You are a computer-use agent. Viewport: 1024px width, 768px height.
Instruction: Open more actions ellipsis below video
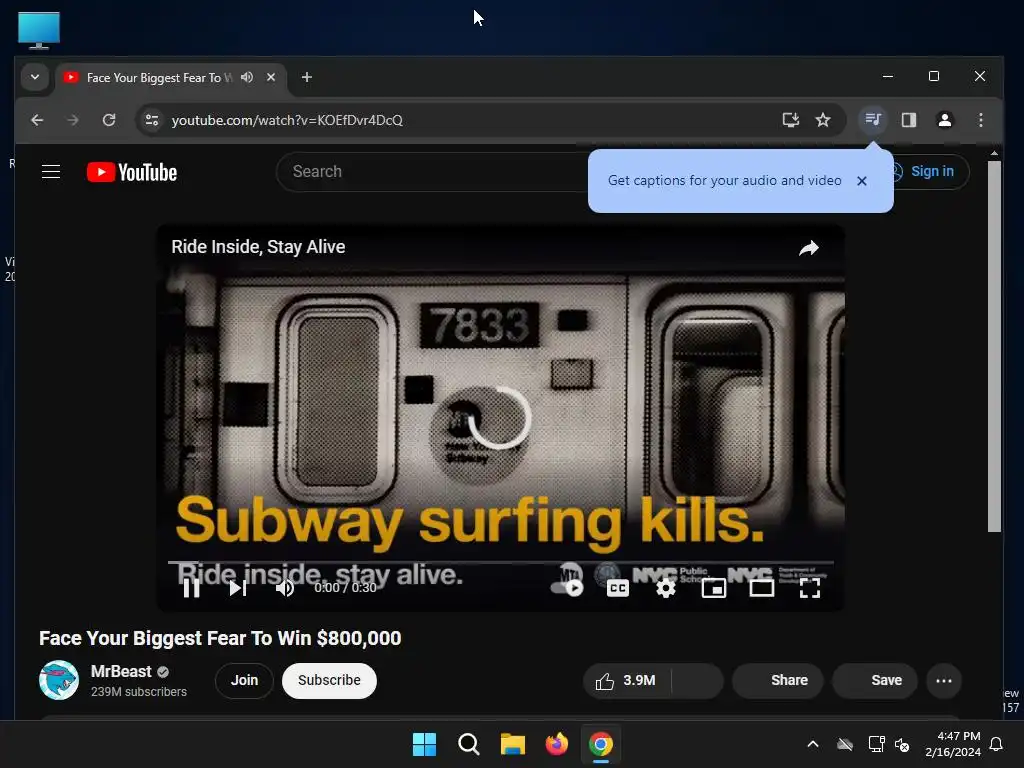944,680
